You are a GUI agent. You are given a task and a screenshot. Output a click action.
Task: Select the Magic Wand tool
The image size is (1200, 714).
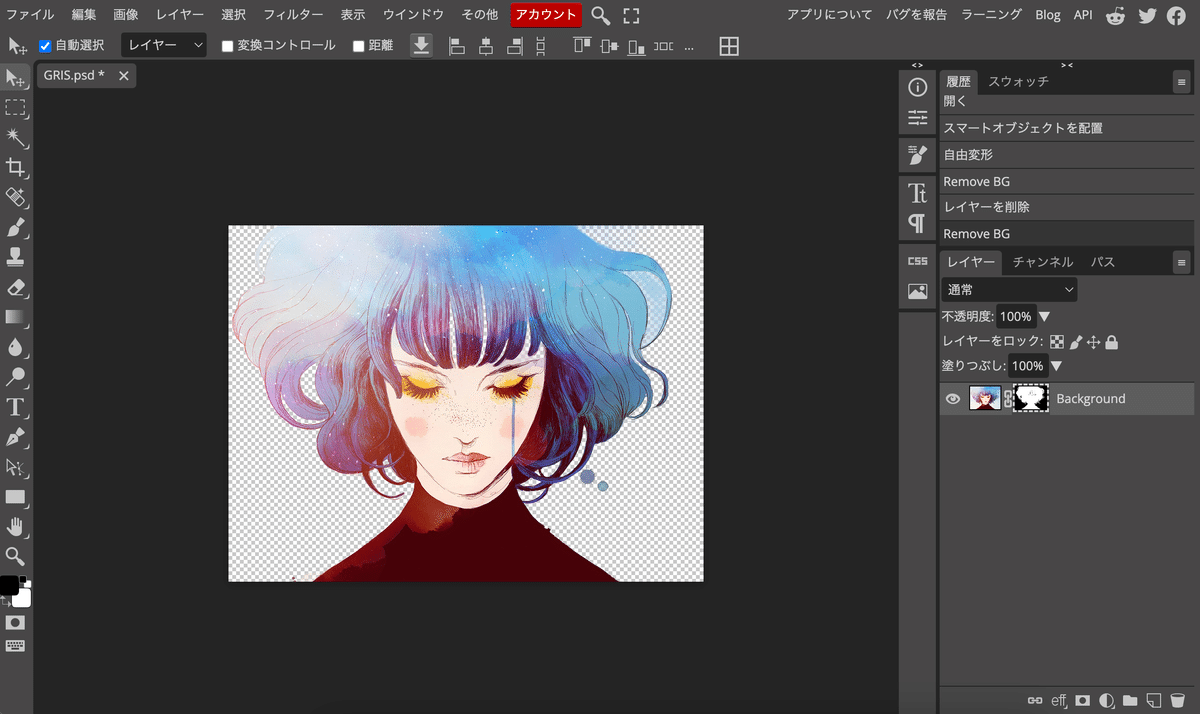tap(15, 137)
